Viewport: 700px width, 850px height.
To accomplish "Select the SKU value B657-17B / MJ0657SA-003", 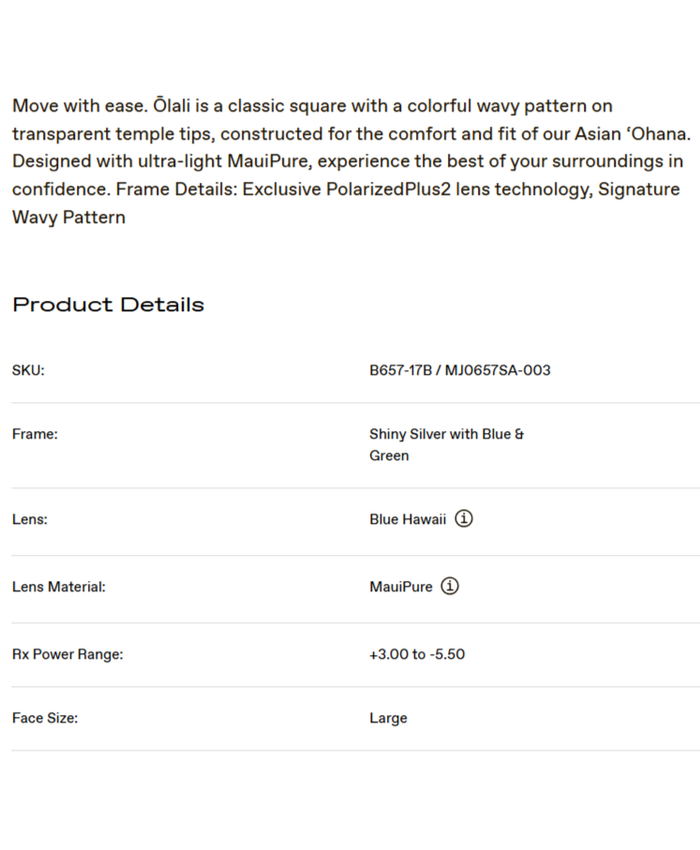I will (x=459, y=370).
